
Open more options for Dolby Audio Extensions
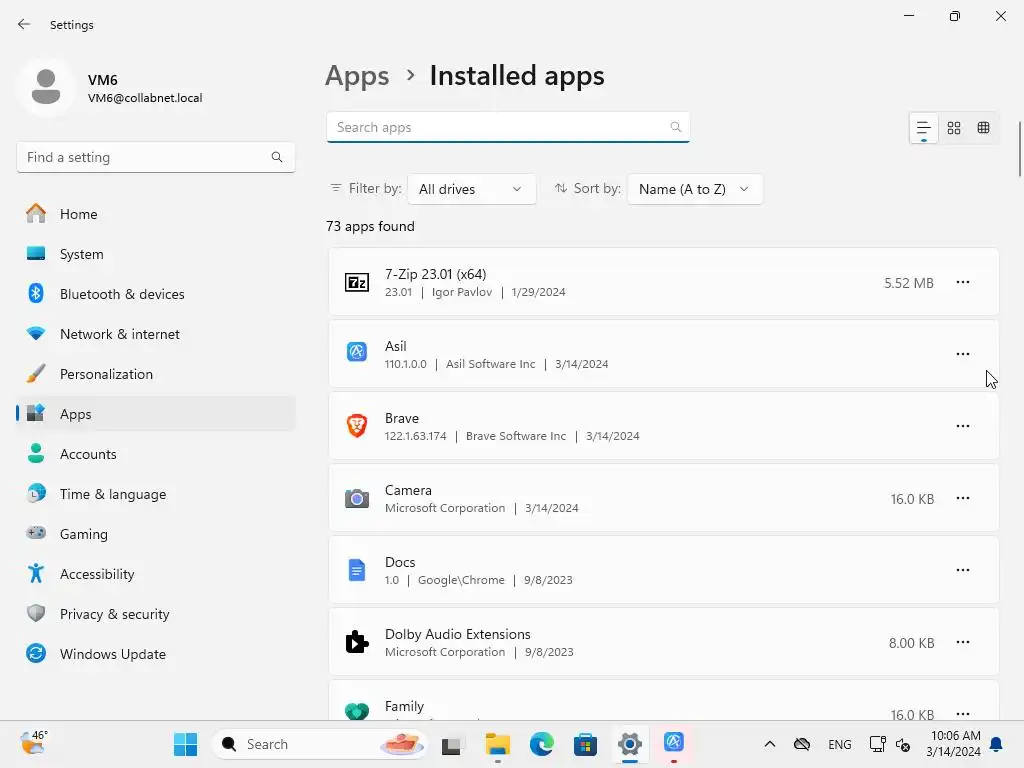tap(963, 642)
